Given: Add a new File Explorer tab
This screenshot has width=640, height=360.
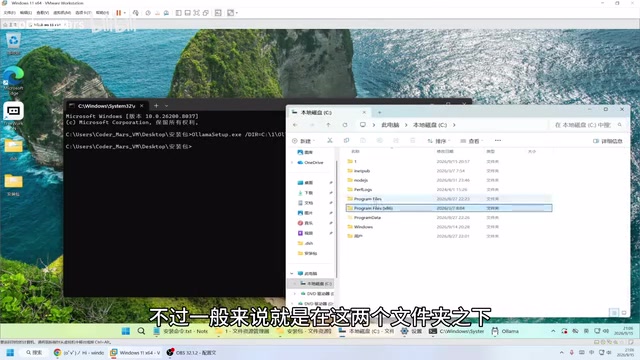Looking at the screenshot, I should [379, 112].
